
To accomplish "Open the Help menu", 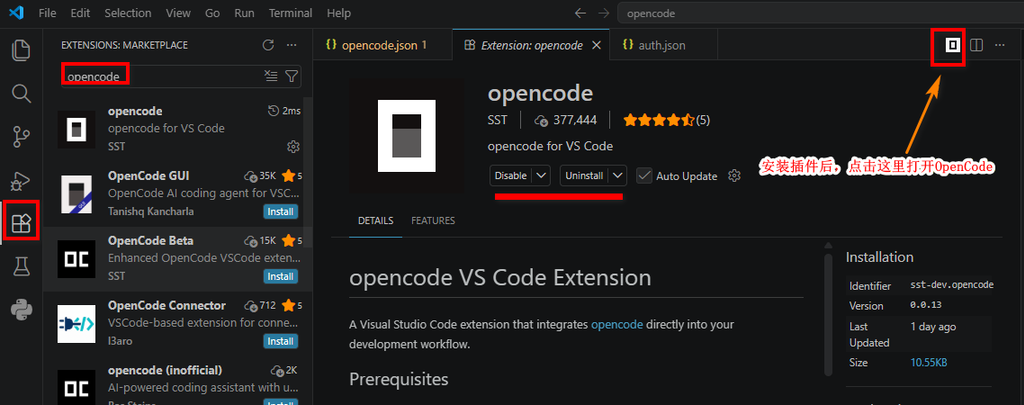I will pyautogui.click(x=338, y=13).
